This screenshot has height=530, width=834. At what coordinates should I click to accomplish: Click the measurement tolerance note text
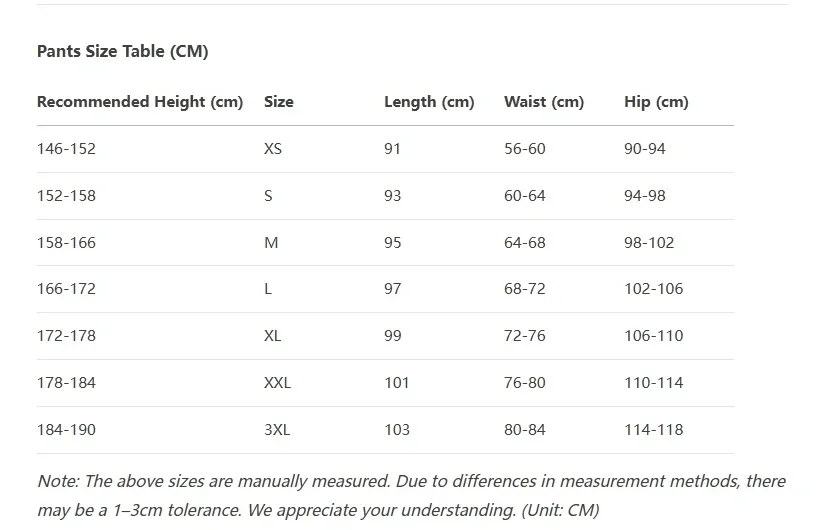click(x=411, y=495)
